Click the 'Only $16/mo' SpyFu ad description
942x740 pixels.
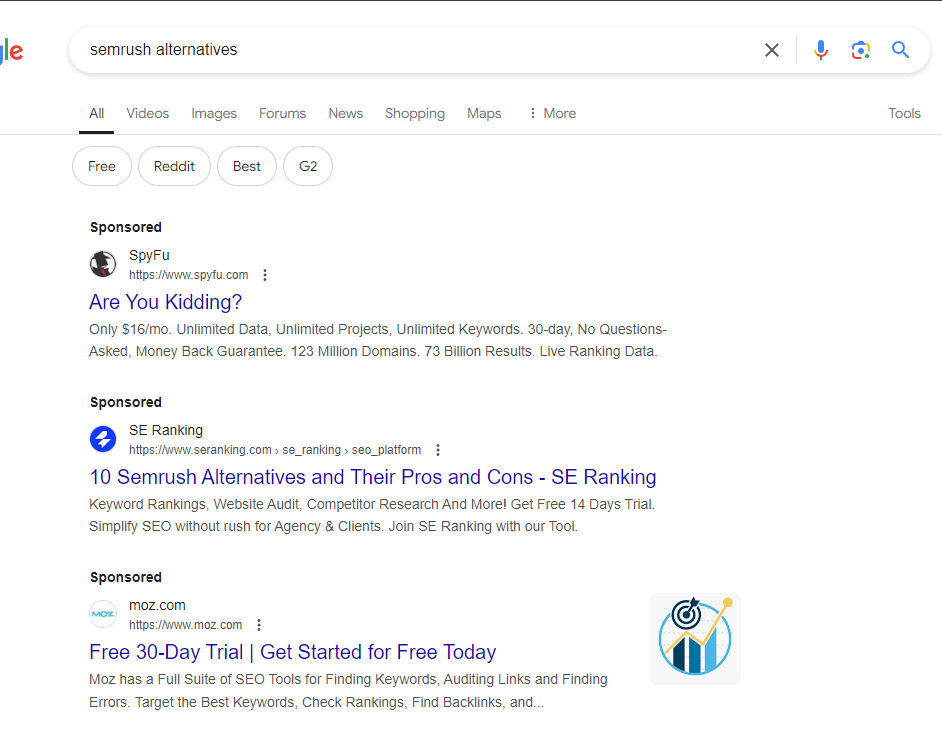tap(378, 341)
